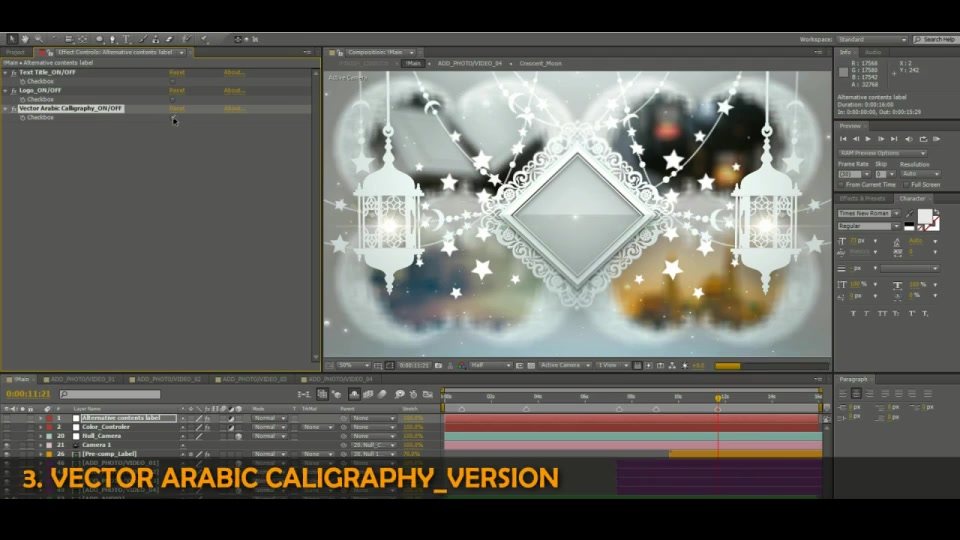
Task: Expand Null_Camera layer properties
Action: click(x=40, y=437)
